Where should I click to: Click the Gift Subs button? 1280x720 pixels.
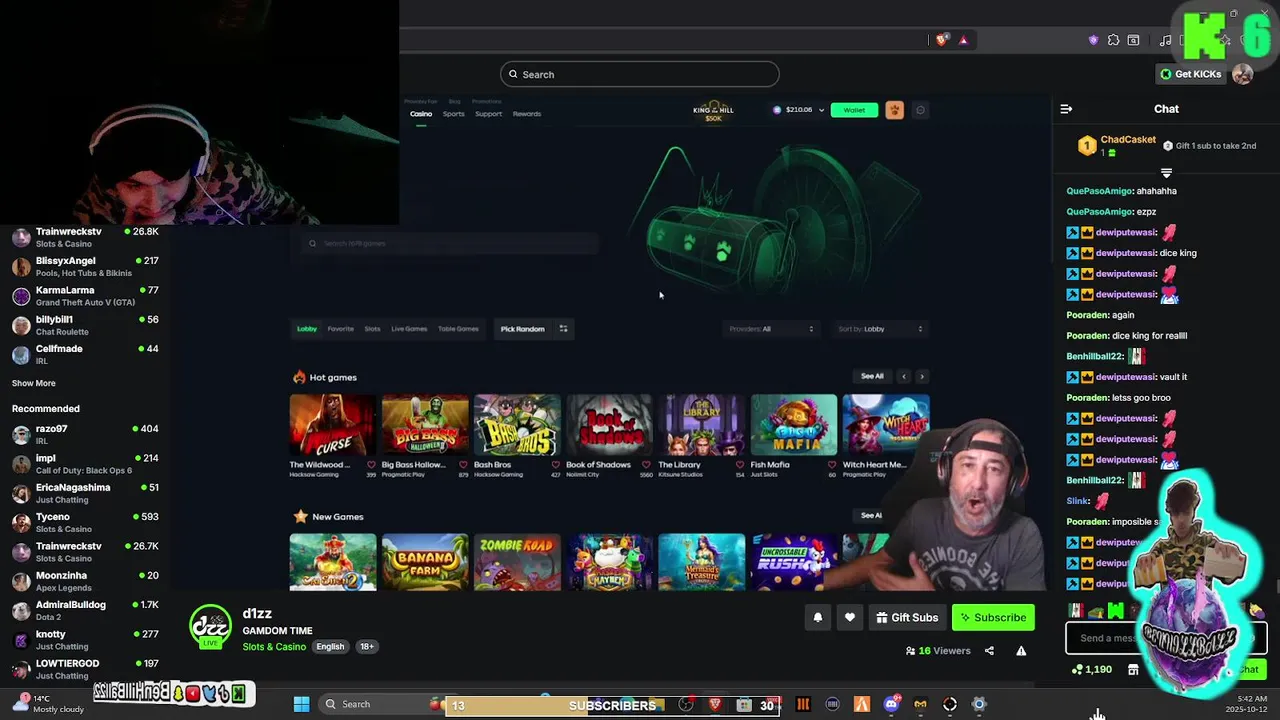[907, 618]
